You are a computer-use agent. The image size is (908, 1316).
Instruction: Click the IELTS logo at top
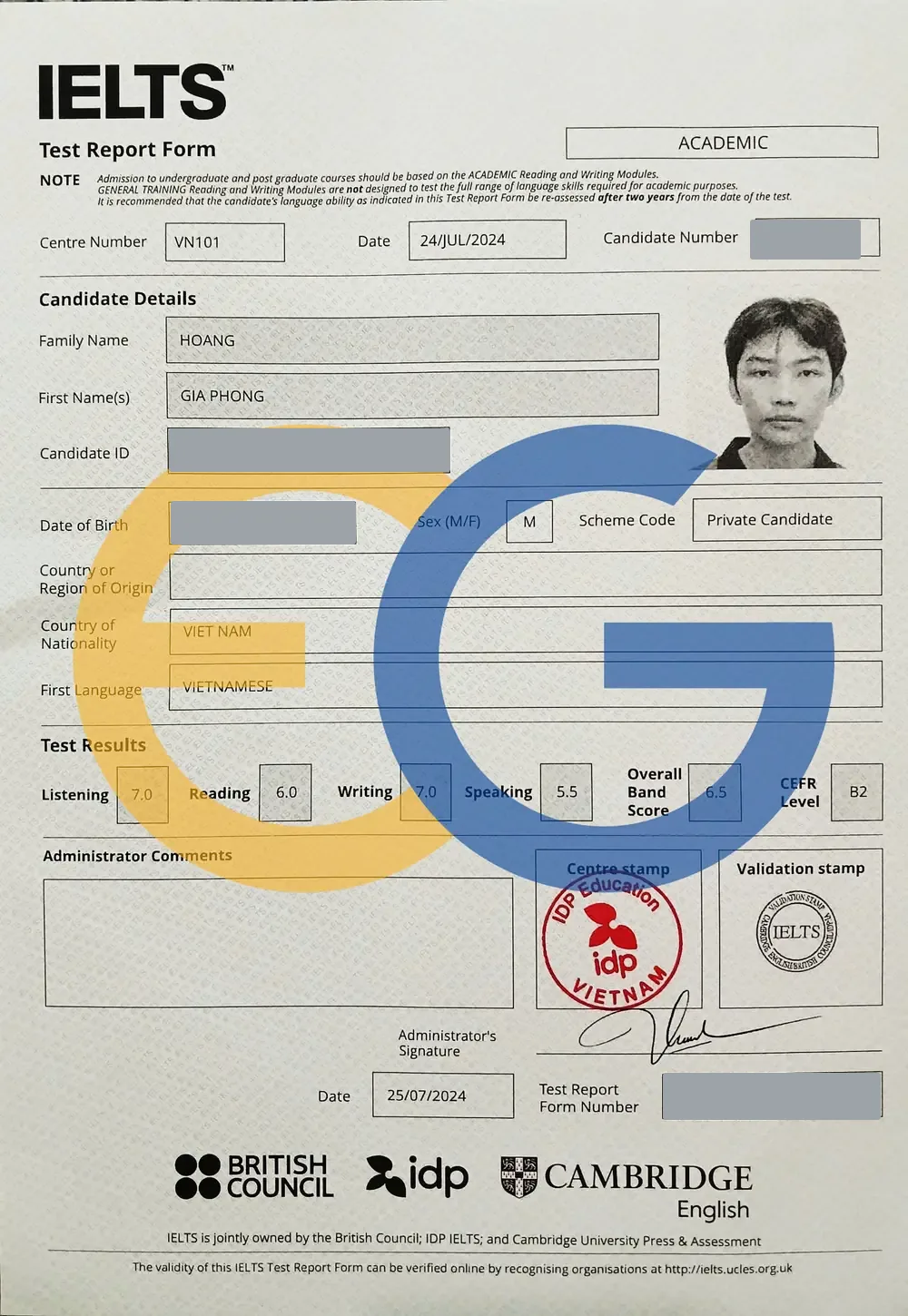136,93
